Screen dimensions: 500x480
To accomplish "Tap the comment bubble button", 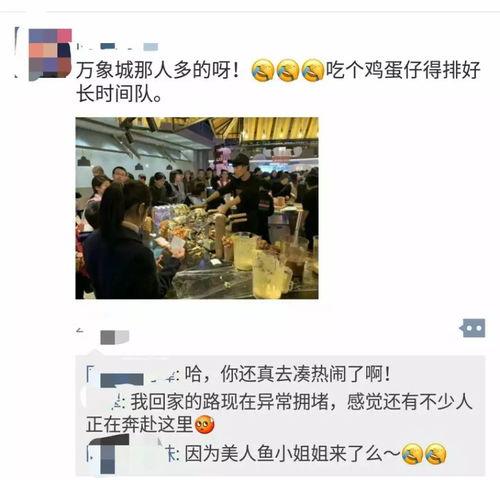I will coord(473,328).
